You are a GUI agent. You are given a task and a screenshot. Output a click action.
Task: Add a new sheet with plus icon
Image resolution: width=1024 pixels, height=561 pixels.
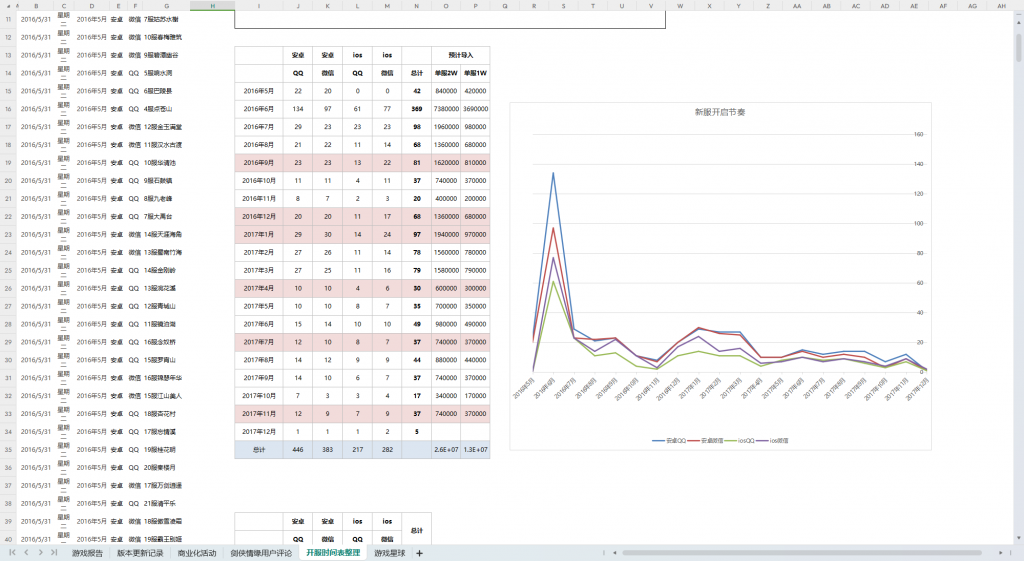tap(419, 553)
